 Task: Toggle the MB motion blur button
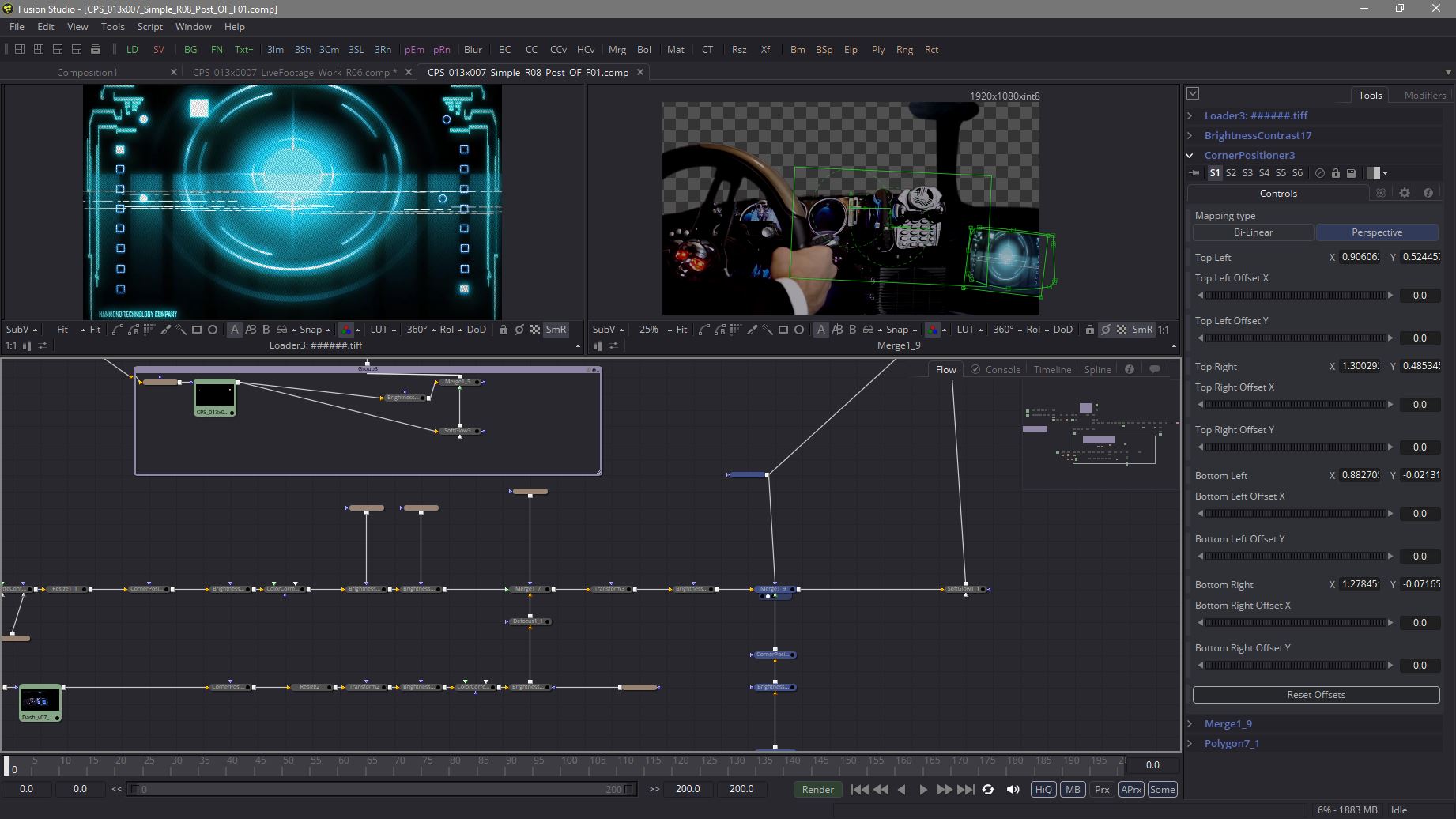(1073, 789)
